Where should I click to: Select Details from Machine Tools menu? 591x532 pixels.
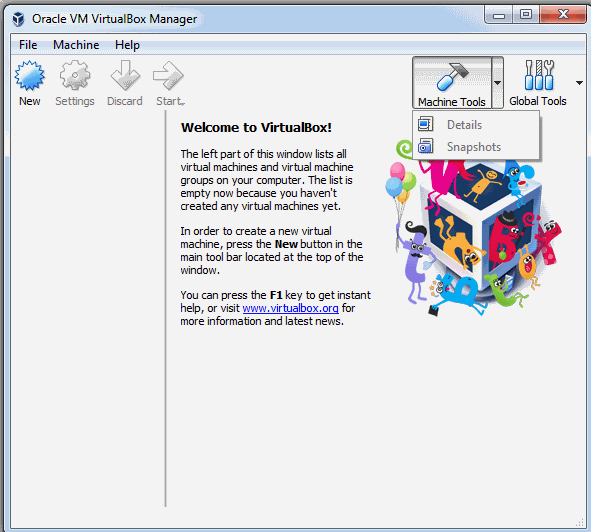476,125
